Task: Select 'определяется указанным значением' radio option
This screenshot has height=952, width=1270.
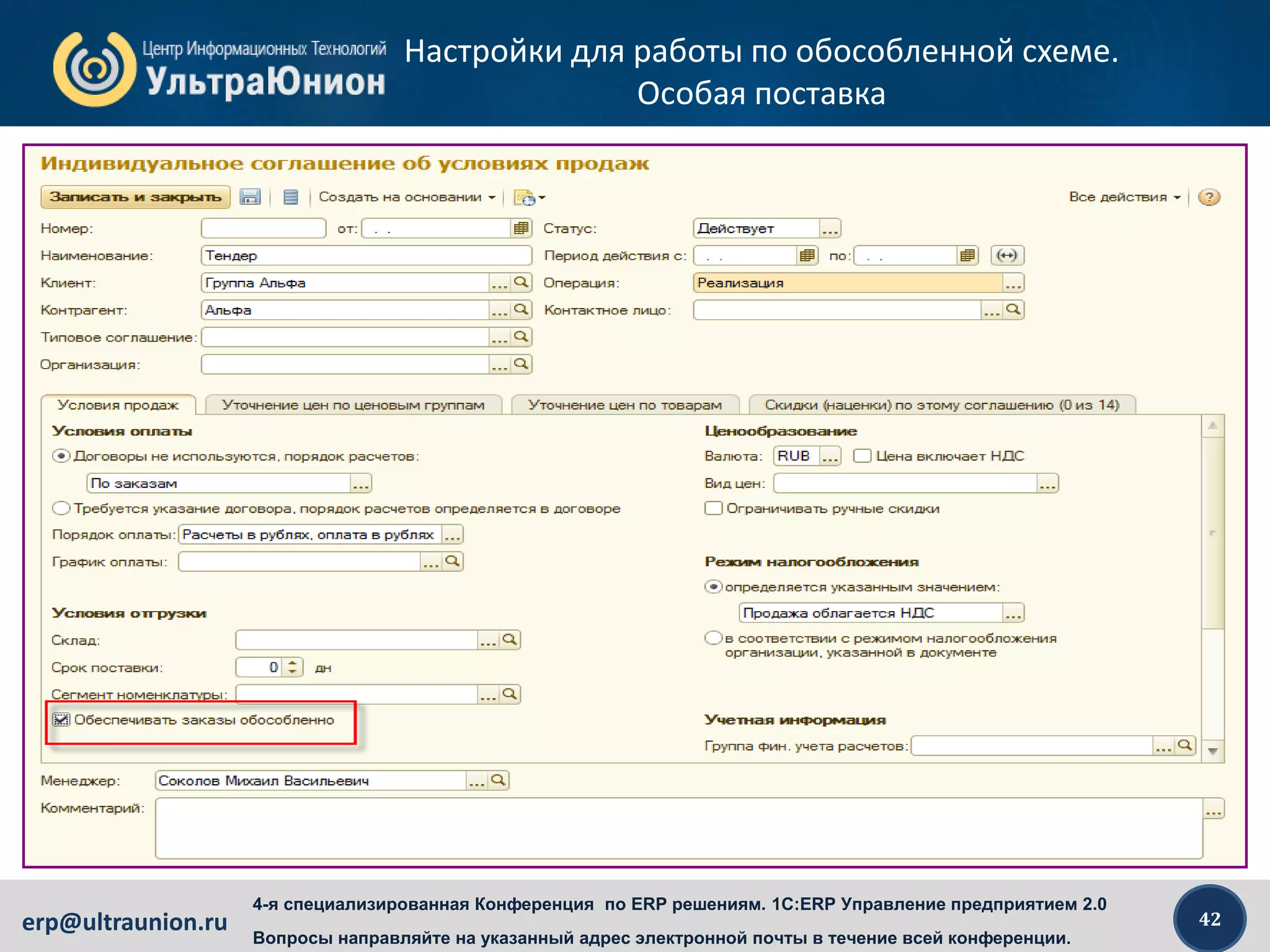Action: pyautogui.click(x=714, y=586)
